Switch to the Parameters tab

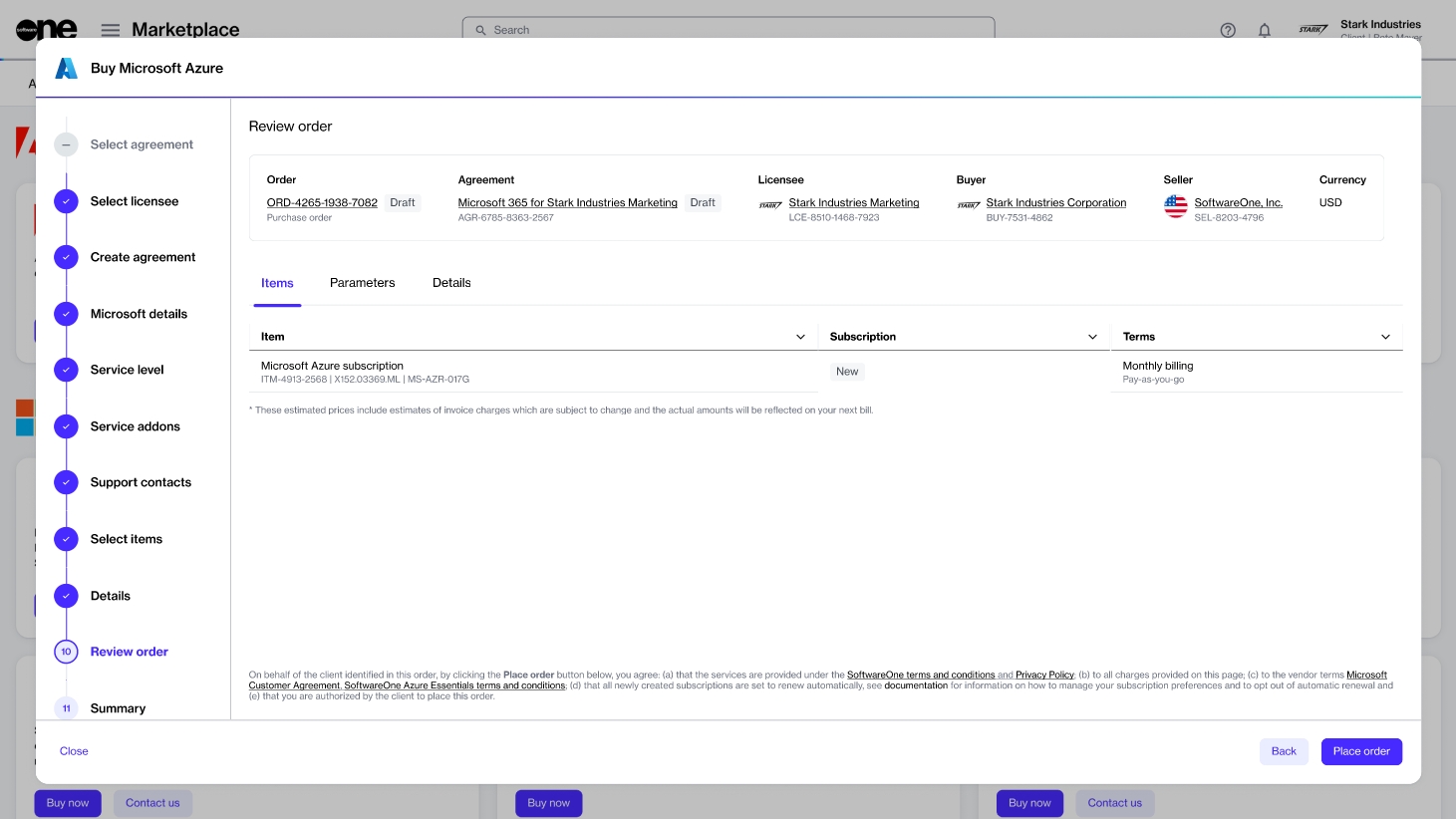tap(362, 283)
